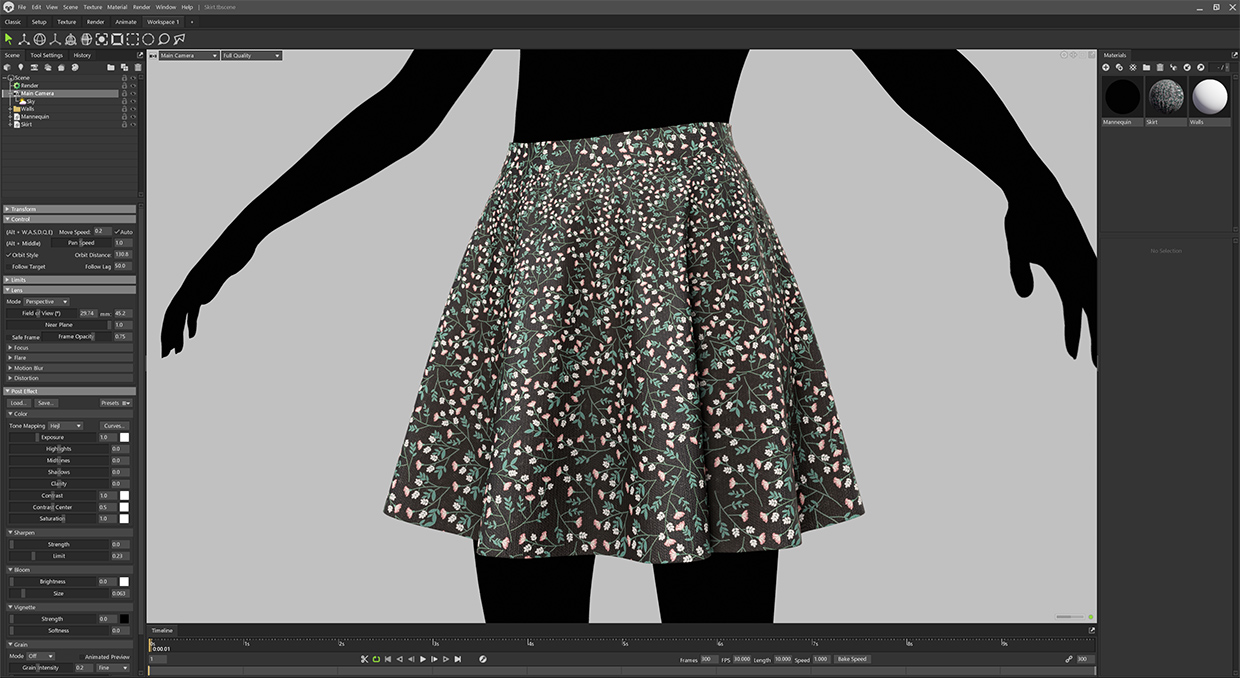Image resolution: width=1240 pixels, height=678 pixels.
Task: Click the rectangular marquee selection tool
Action: [132, 39]
